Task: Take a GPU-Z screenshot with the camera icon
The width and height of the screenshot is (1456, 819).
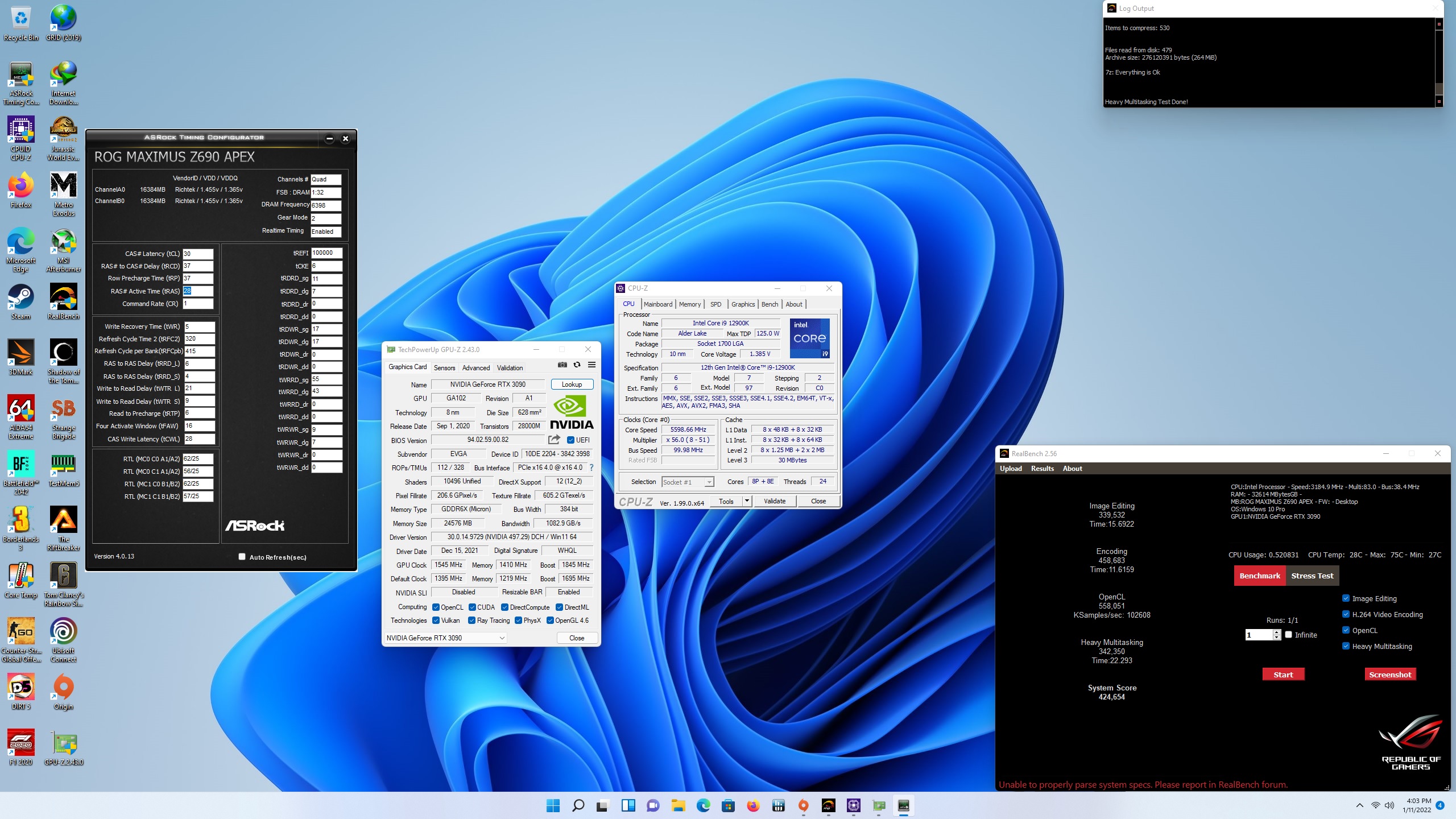Action: (562, 365)
